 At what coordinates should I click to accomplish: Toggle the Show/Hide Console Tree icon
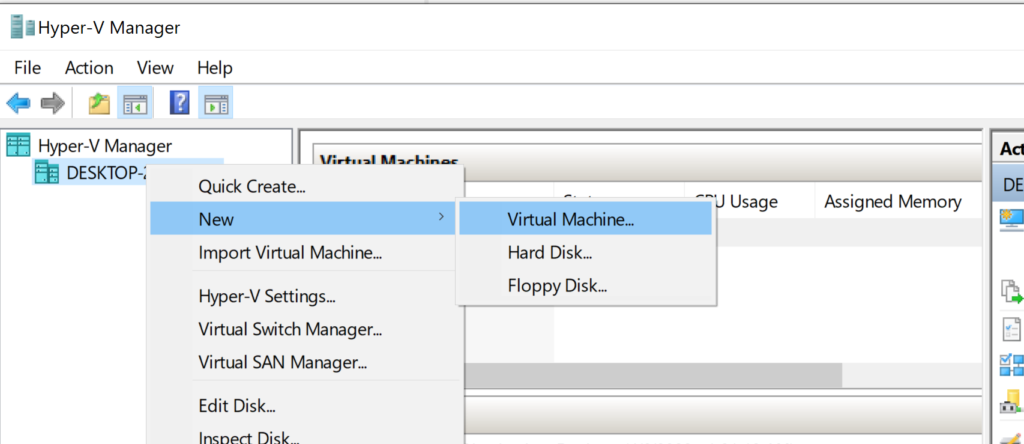coord(135,103)
